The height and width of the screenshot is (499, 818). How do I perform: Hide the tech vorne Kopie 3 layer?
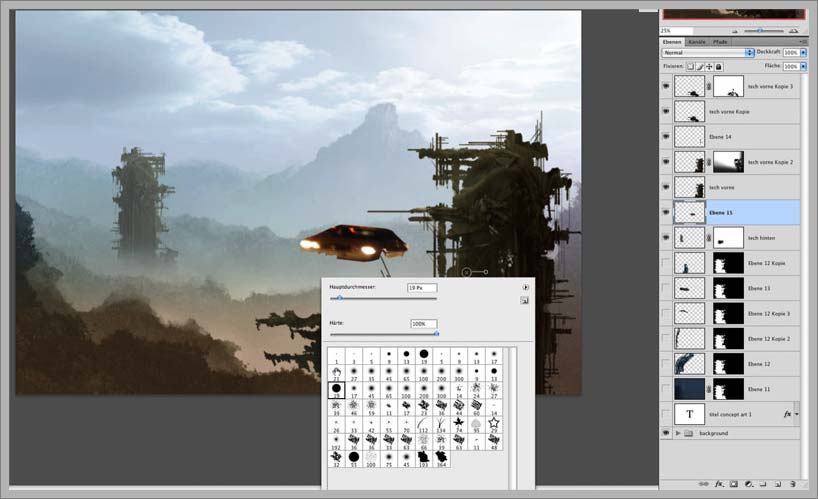666,87
